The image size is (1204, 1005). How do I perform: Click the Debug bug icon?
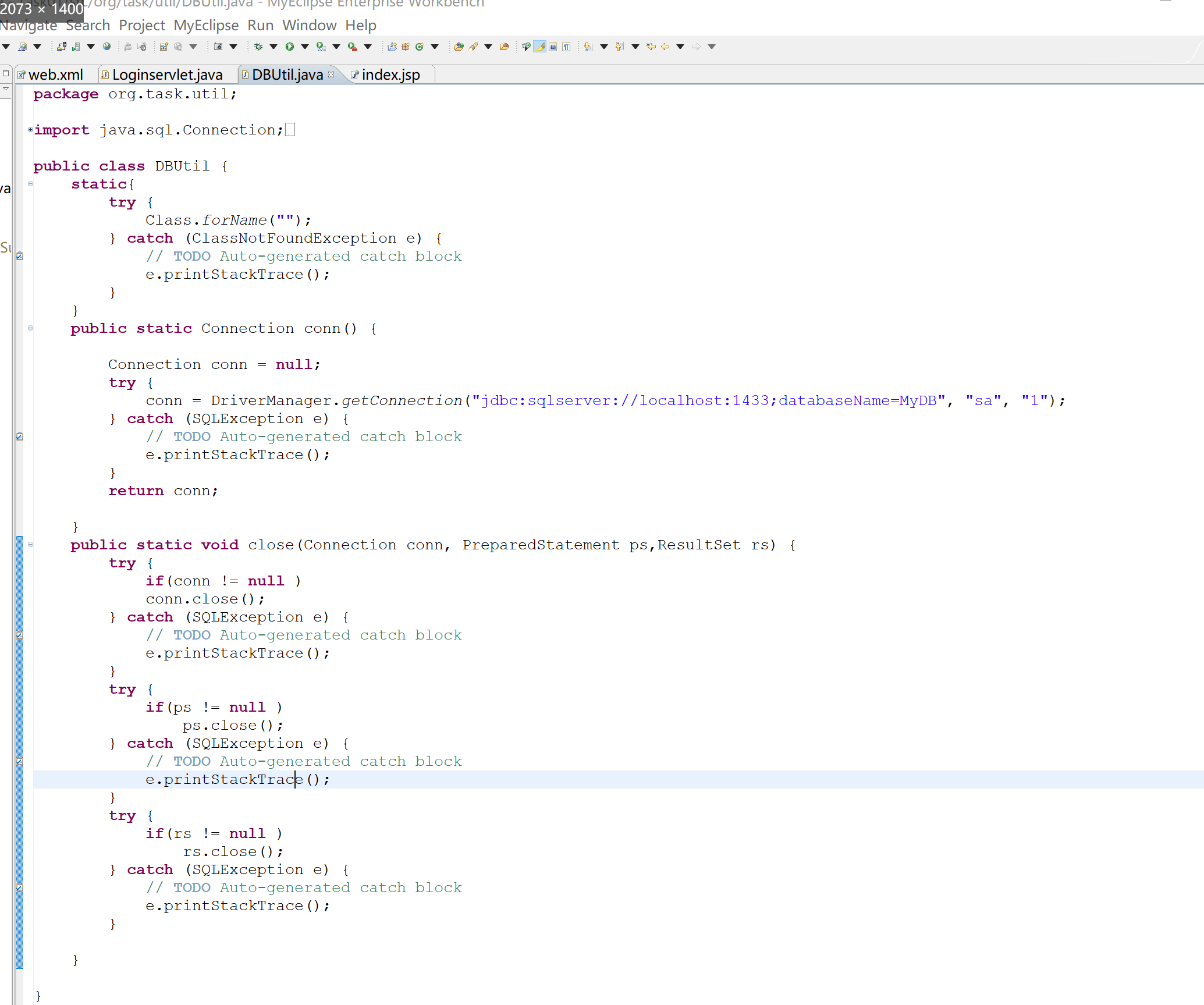pos(258,47)
